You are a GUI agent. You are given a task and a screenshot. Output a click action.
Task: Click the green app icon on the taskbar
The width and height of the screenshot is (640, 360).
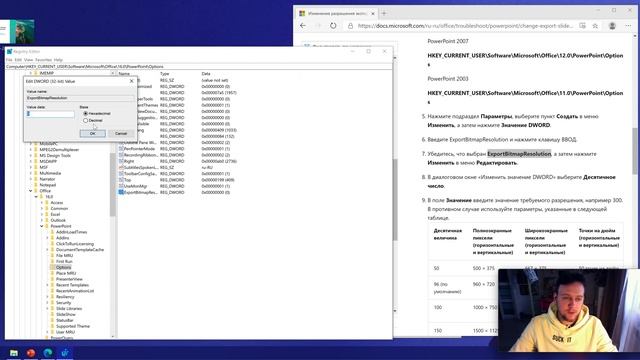[13, 353]
